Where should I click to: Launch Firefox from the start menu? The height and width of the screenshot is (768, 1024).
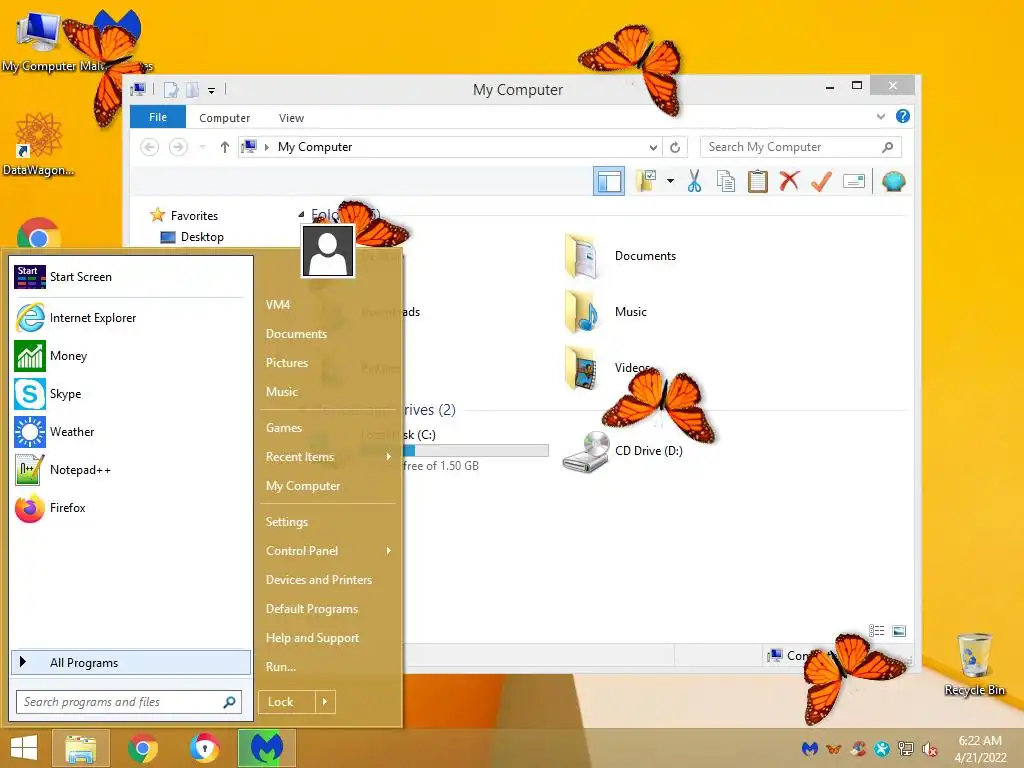(130, 507)
